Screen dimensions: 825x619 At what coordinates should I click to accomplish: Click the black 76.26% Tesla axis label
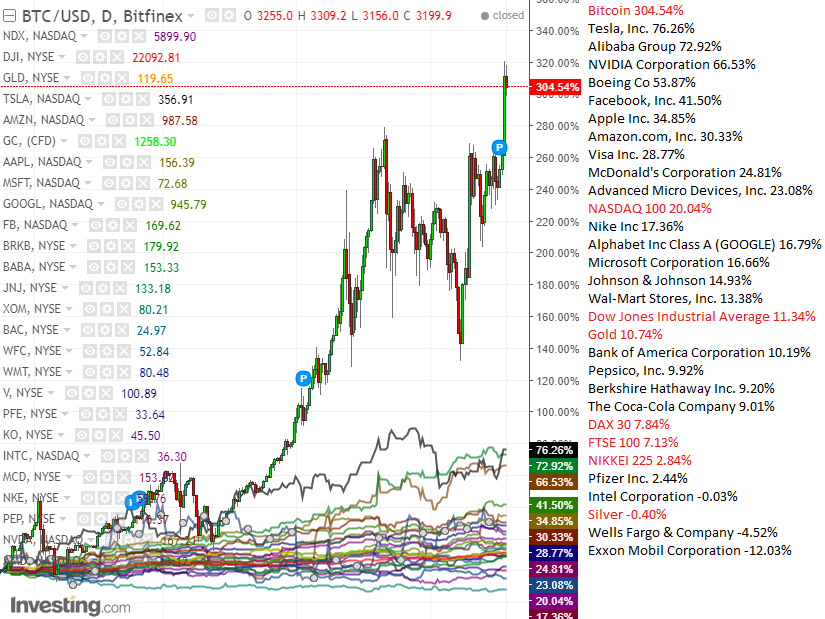554,450
